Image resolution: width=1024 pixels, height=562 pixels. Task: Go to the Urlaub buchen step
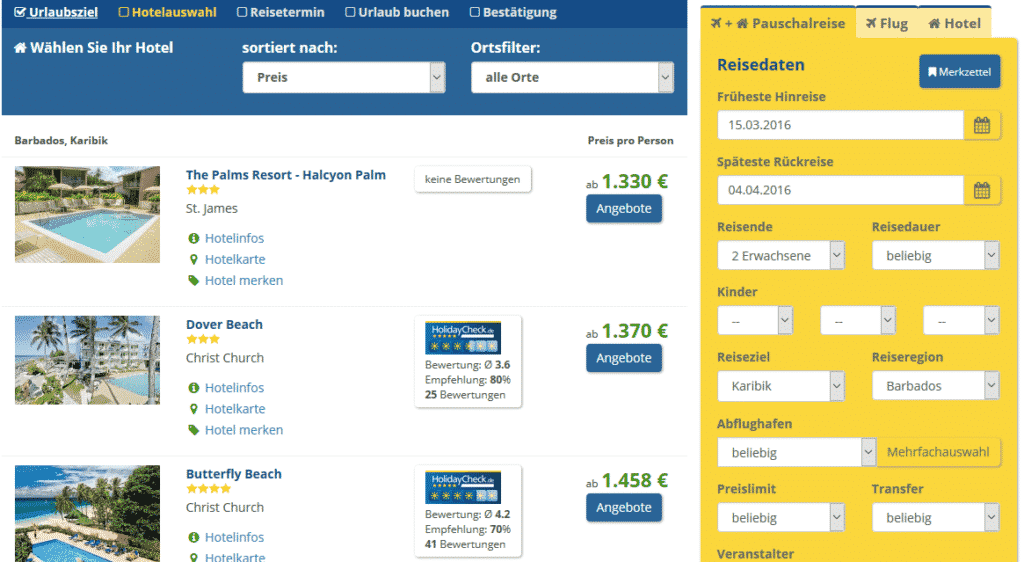404,12
